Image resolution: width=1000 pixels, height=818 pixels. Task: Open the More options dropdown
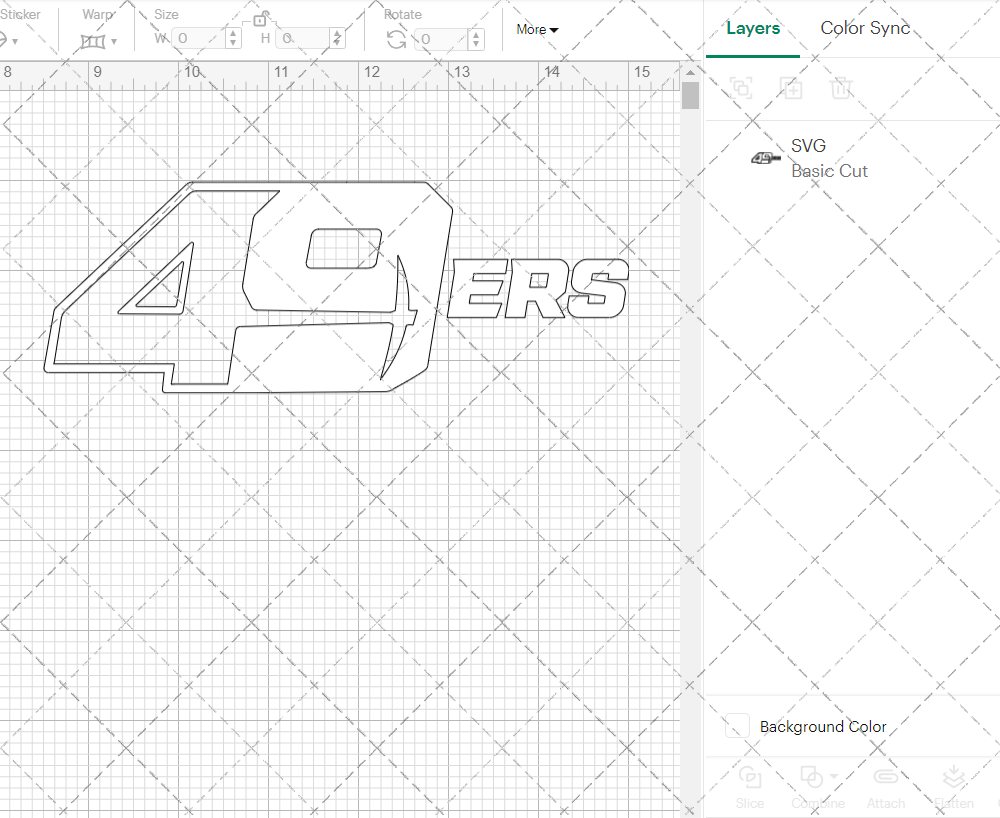click(536, 30)
